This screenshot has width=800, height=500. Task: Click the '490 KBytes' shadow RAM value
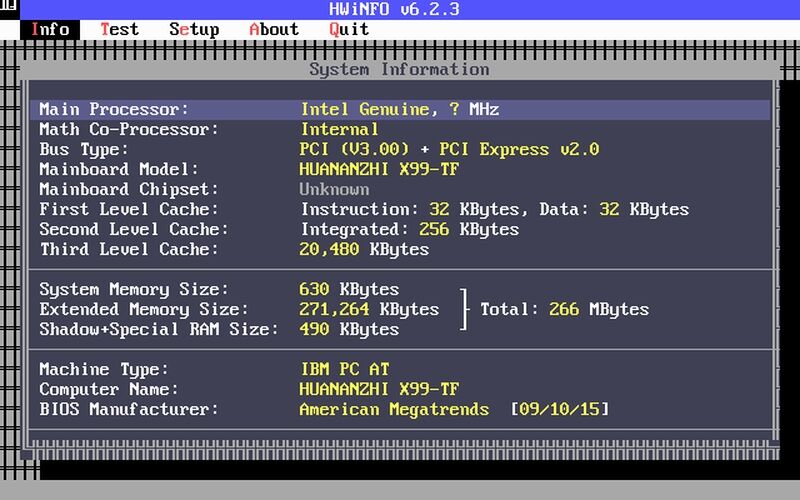point(349,329)
